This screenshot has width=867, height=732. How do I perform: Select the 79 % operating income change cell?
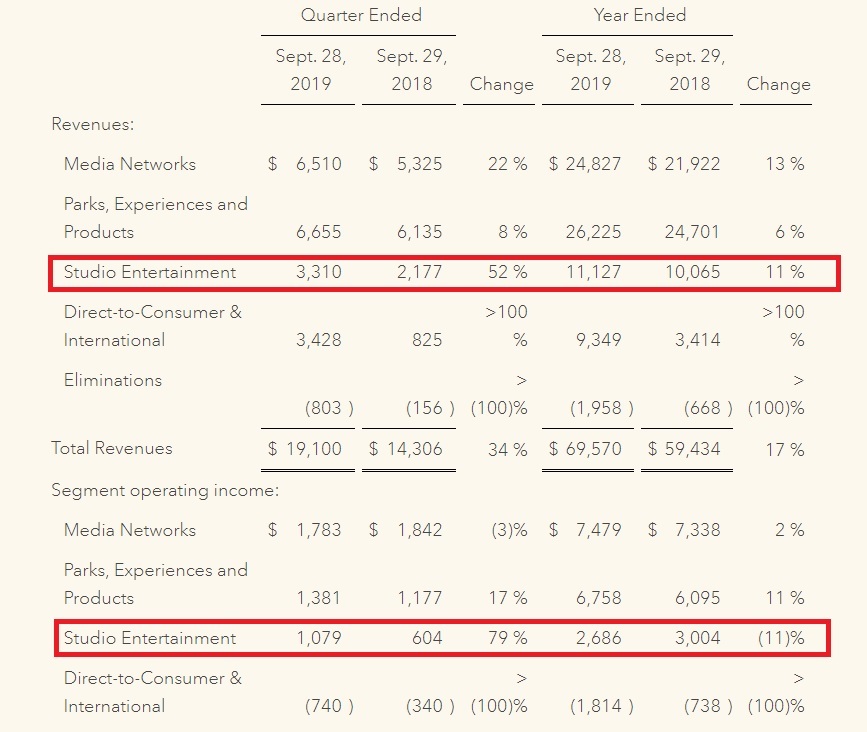(507, 638)
